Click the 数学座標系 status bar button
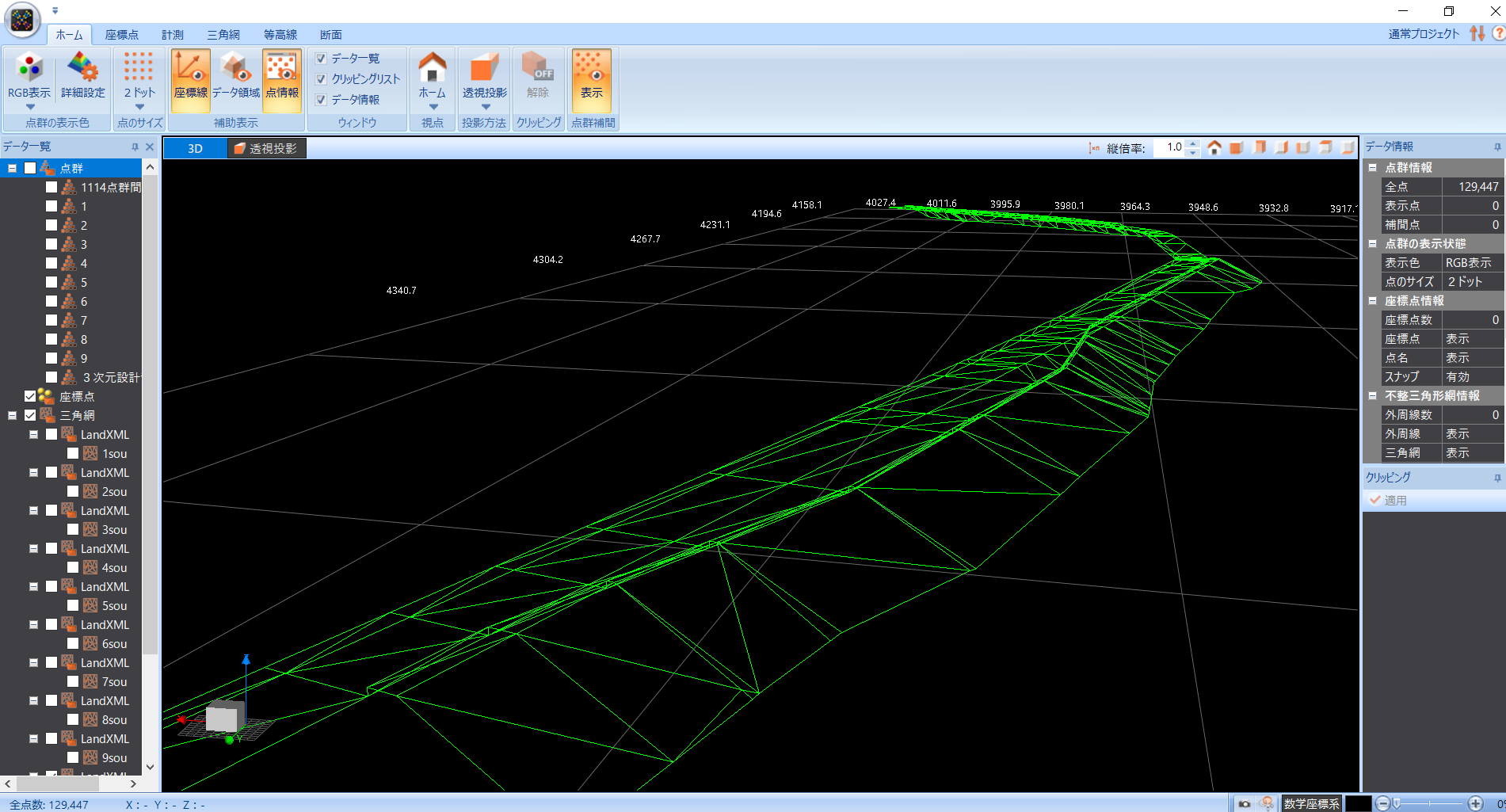 click(x=1311, y=803)
